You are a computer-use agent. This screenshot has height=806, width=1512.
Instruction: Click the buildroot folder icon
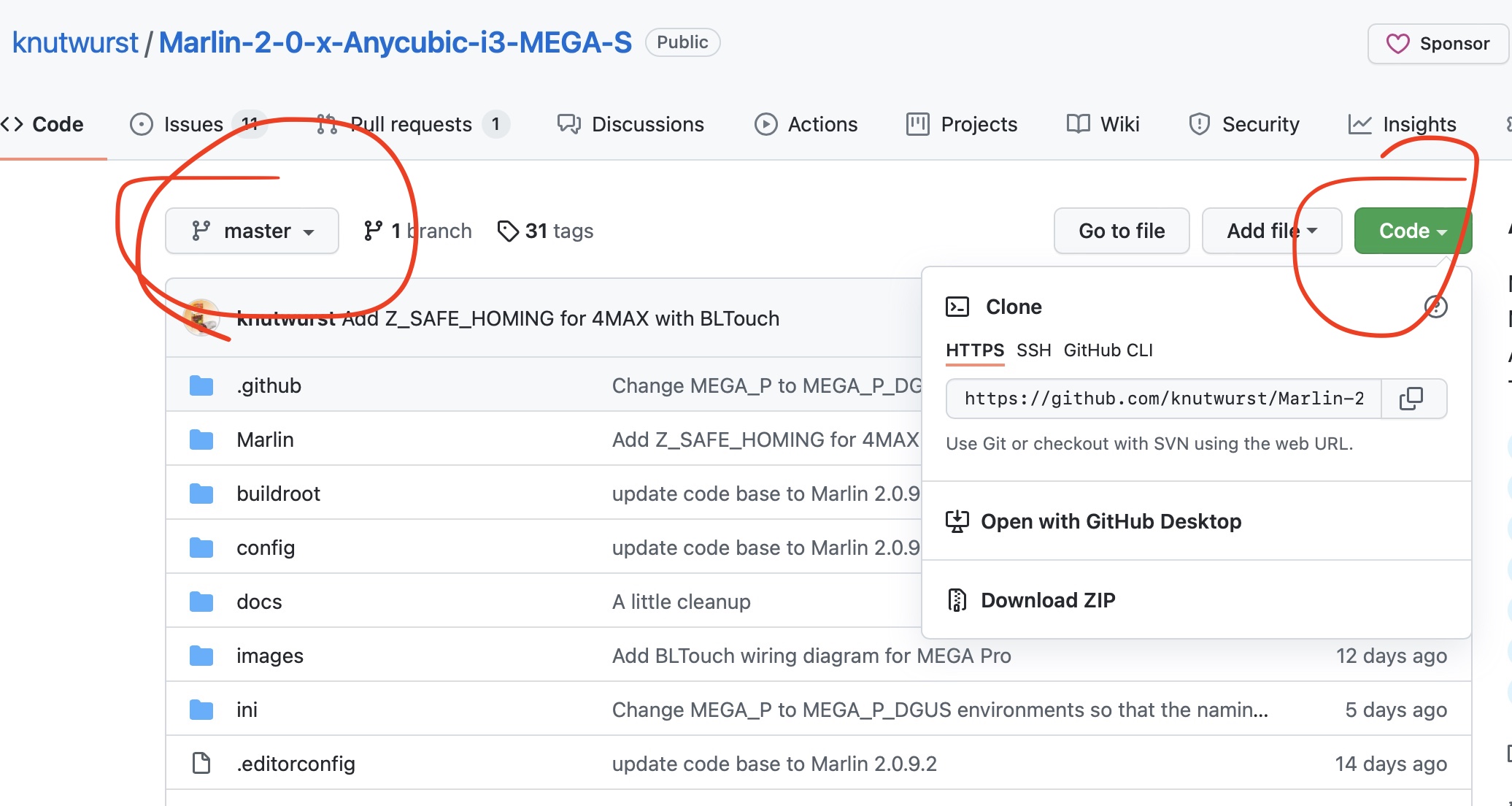(201, 494)
